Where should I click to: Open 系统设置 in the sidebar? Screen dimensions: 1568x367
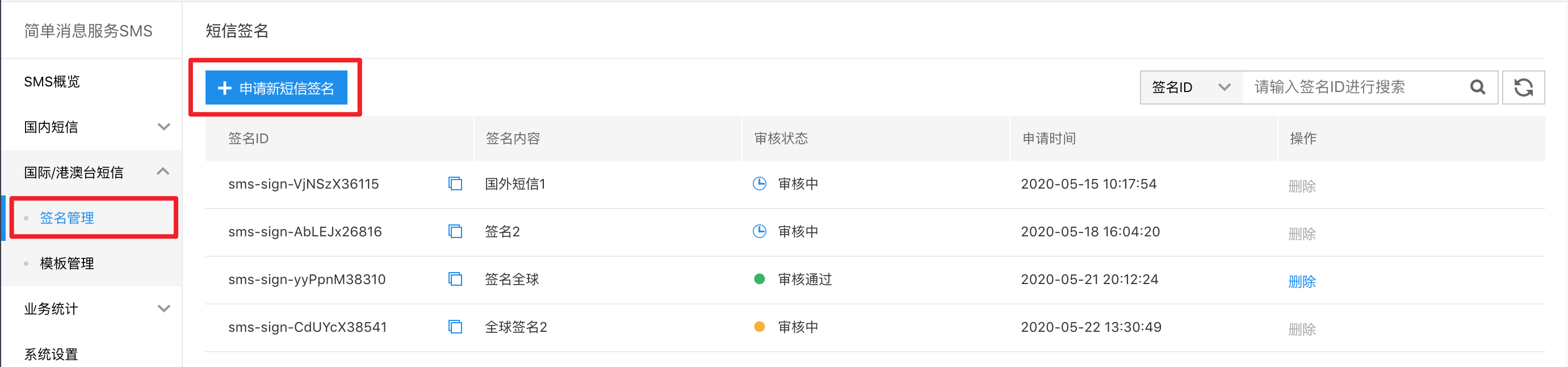tap(51, 354)
